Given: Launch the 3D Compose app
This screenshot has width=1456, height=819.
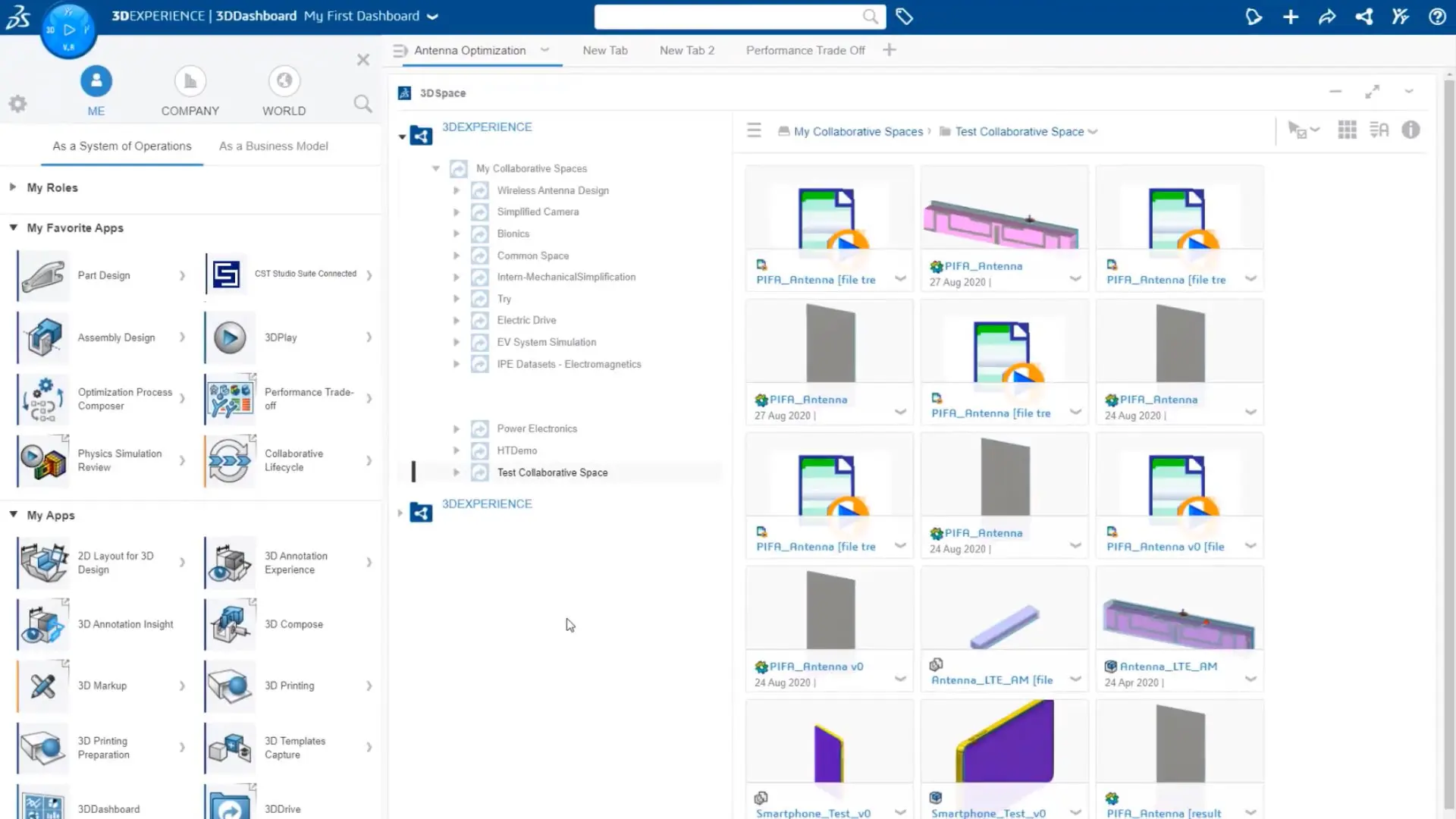Looking at the screenshot, I should (231, 624).
